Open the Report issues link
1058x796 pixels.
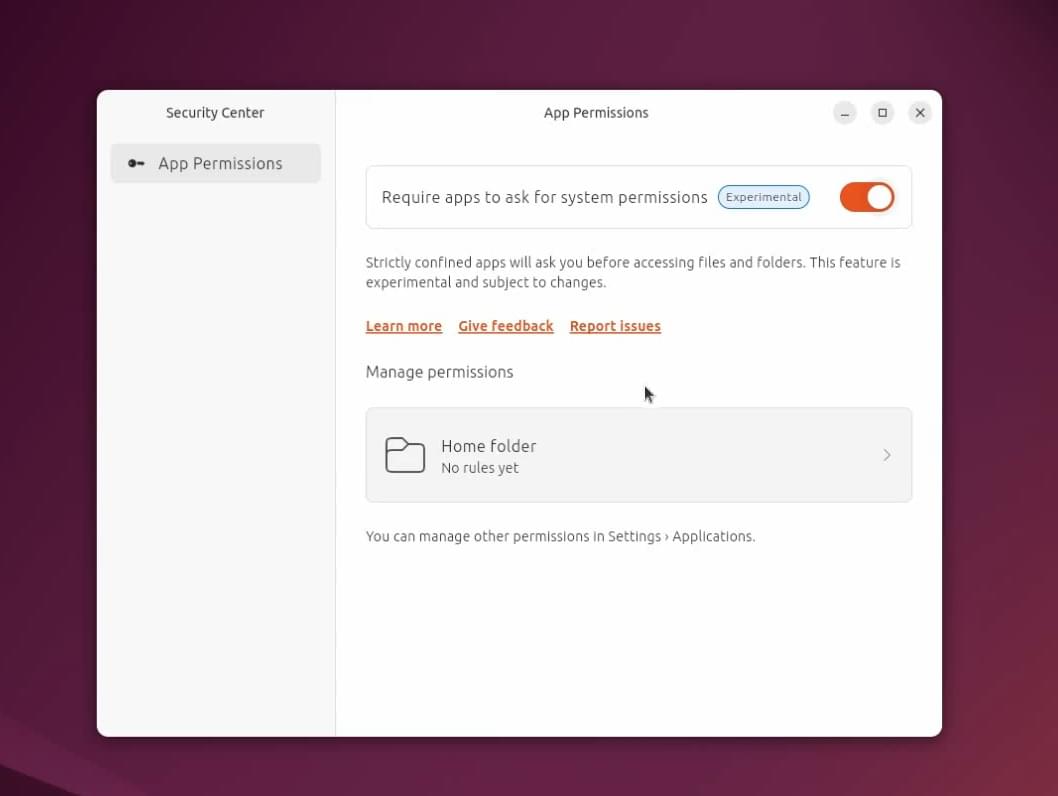pyautogui.click(x=615, y=326)
